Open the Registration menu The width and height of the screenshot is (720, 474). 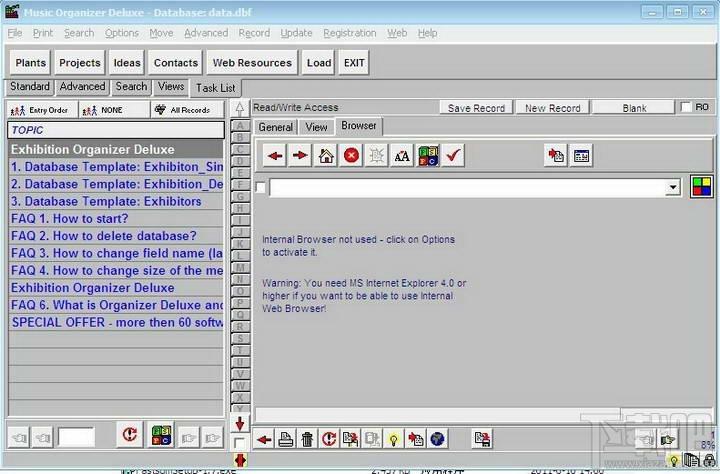[x=349, y=33]
